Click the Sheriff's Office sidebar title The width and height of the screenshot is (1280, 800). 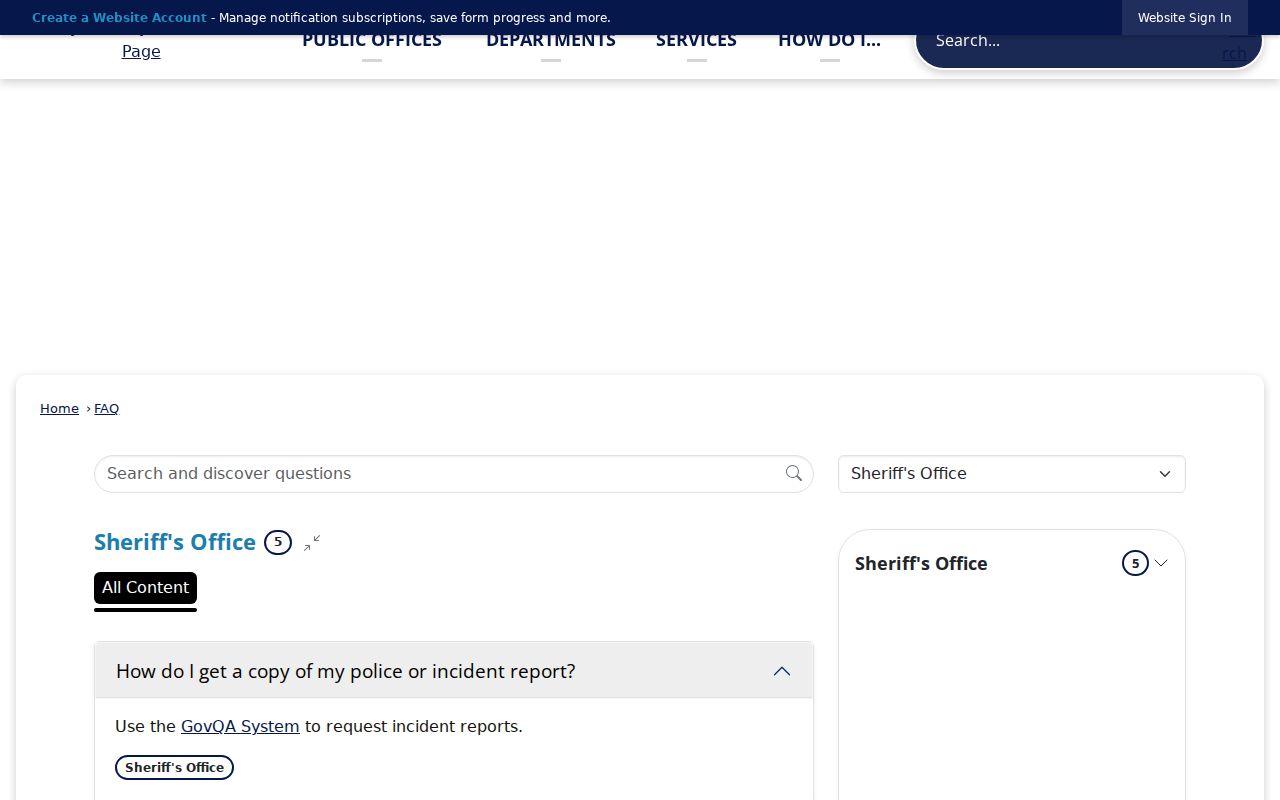pyautogui.click(x=921, y=563)
